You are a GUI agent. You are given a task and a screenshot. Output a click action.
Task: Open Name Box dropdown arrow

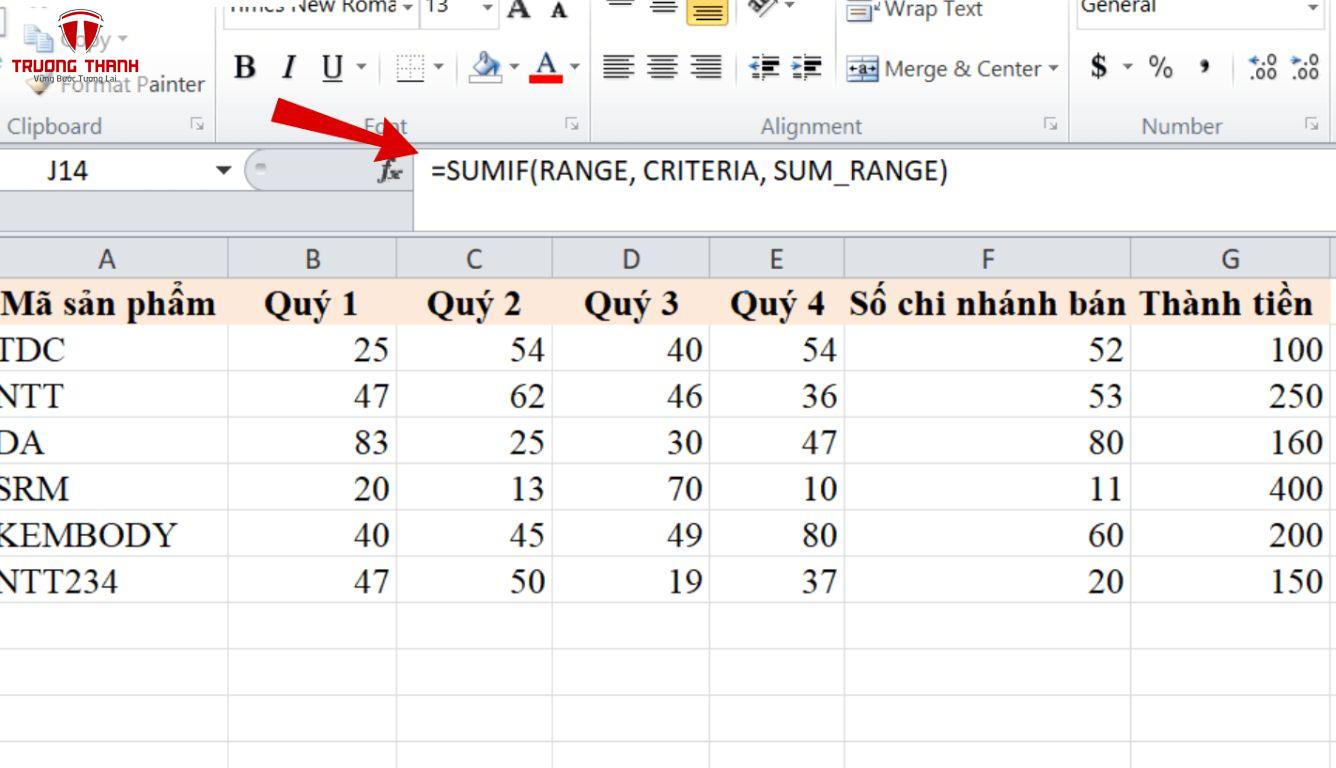[224, 170]
